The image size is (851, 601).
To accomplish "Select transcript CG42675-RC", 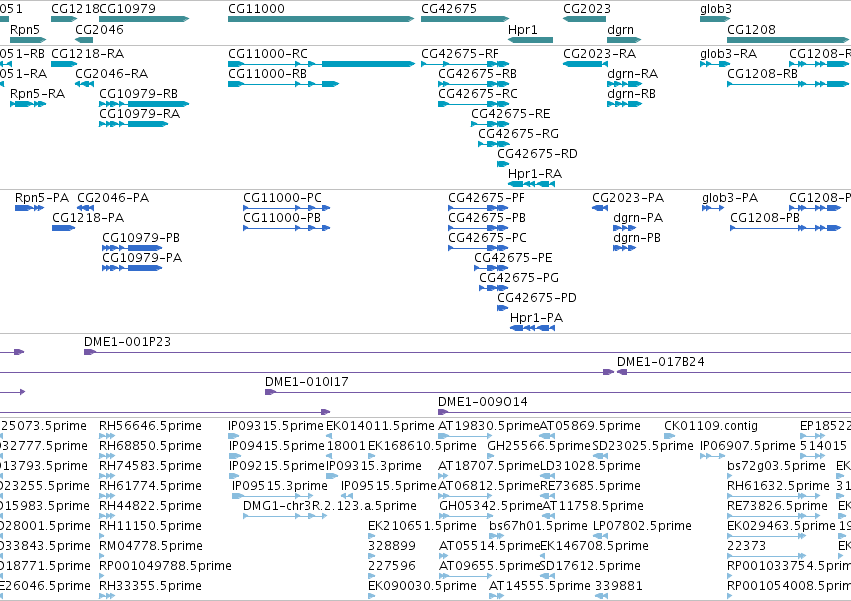I will click(473, 104).
